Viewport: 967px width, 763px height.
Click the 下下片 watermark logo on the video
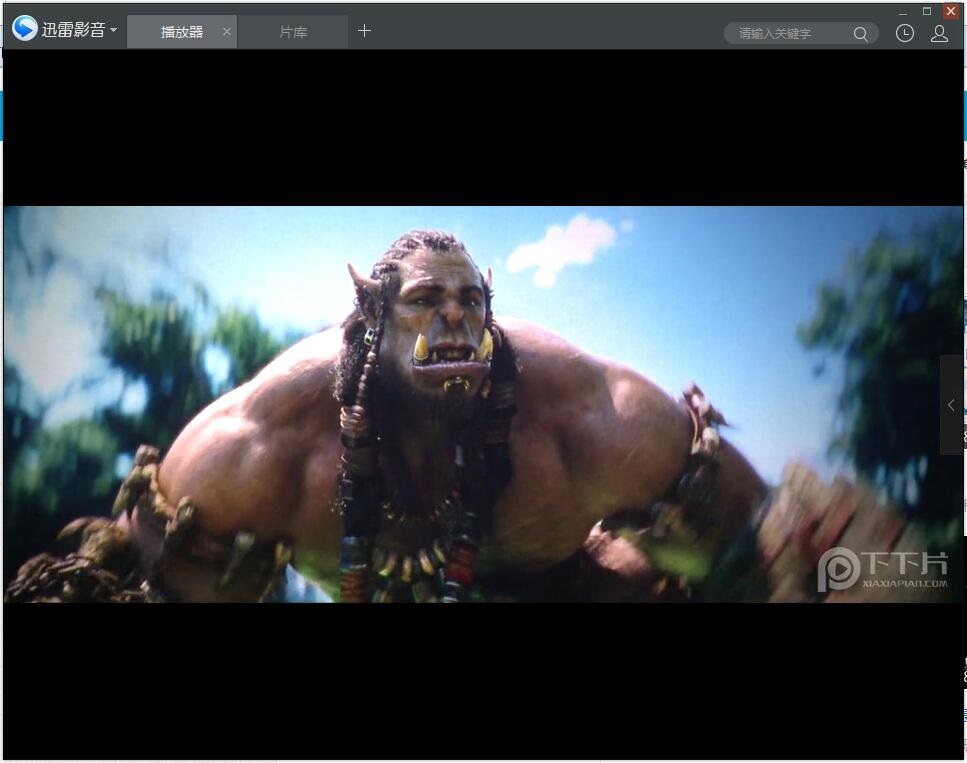tap(883, 569)
